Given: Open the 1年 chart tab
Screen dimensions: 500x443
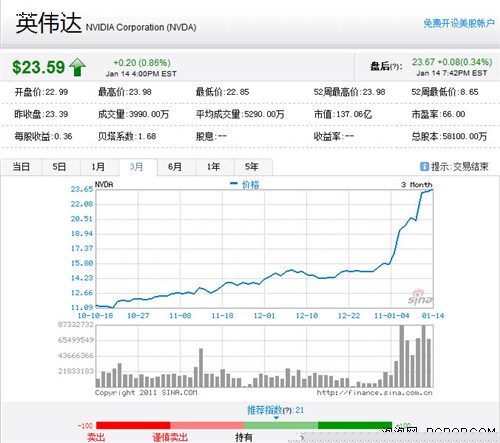Looking at the screenshot, I should tap(214, 167).
